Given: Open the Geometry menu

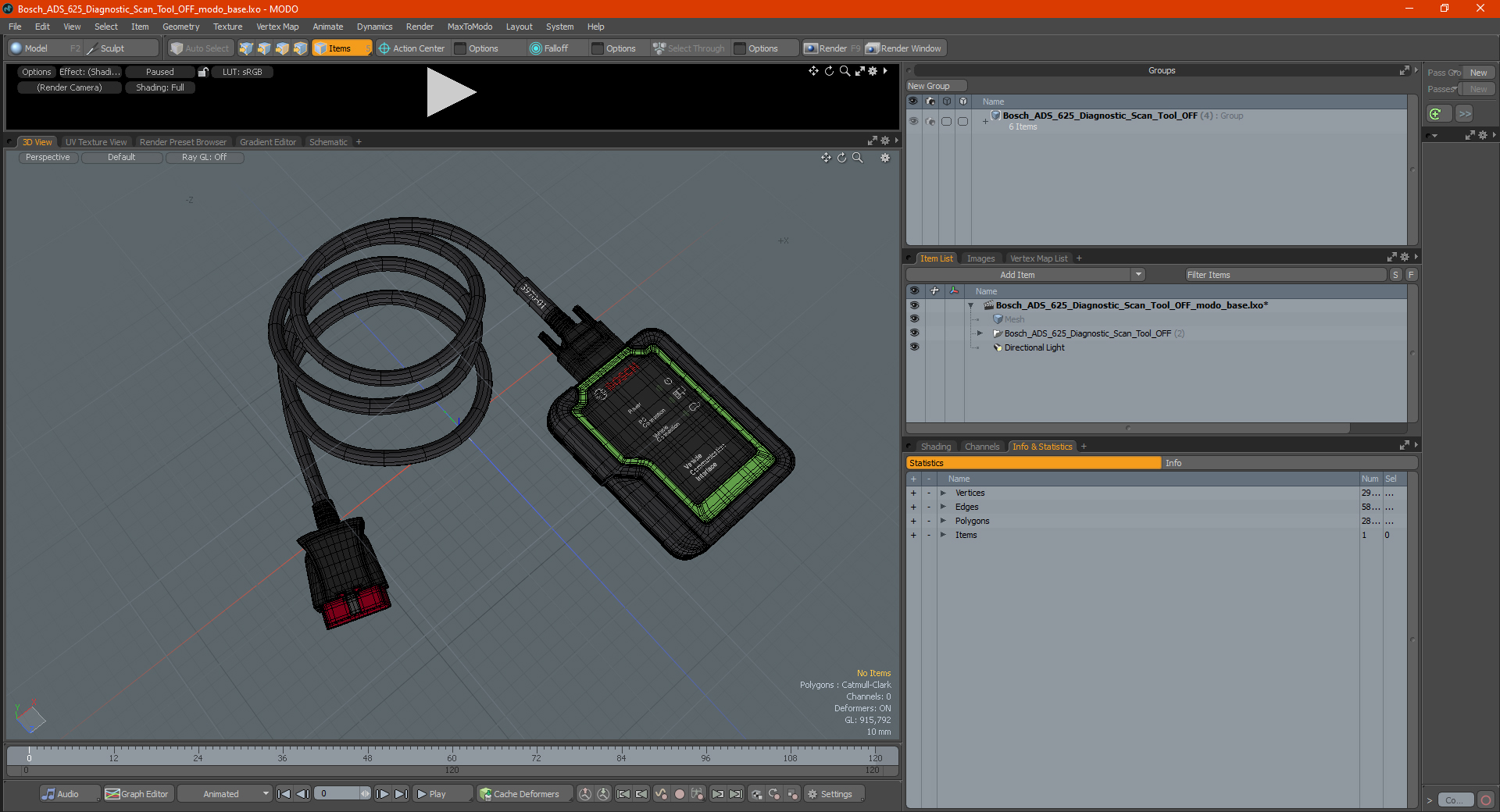Looking at the screenshot, I should coord(180,27).
